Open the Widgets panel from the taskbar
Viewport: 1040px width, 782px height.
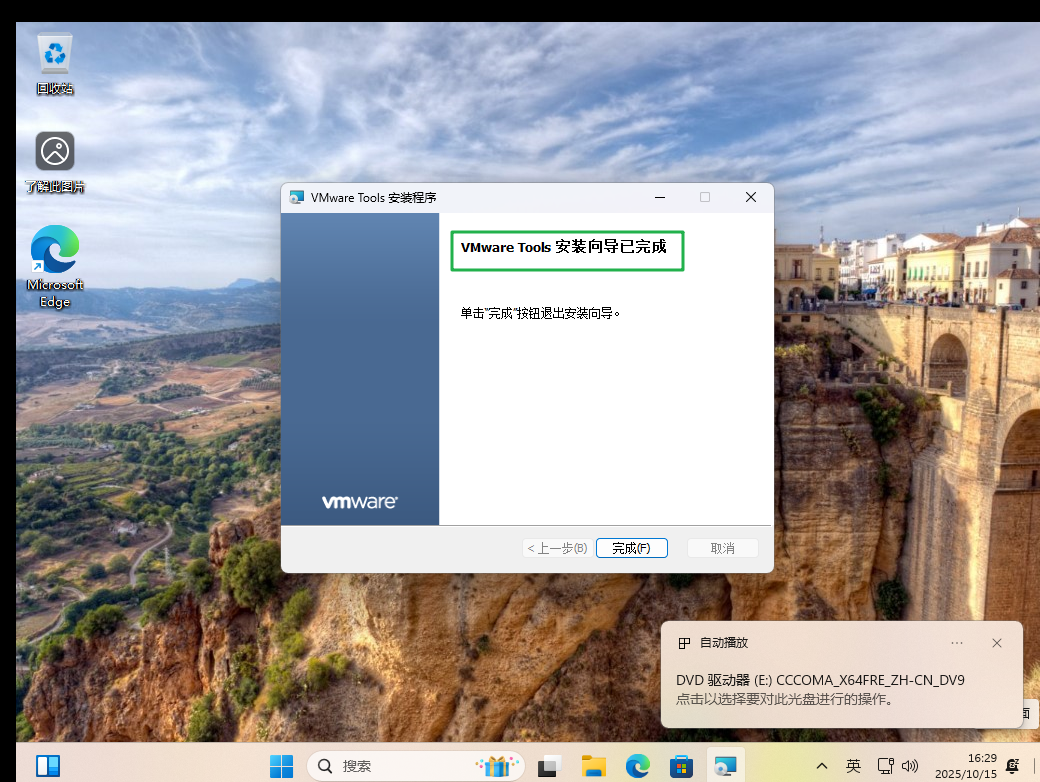tap(48, 766)
